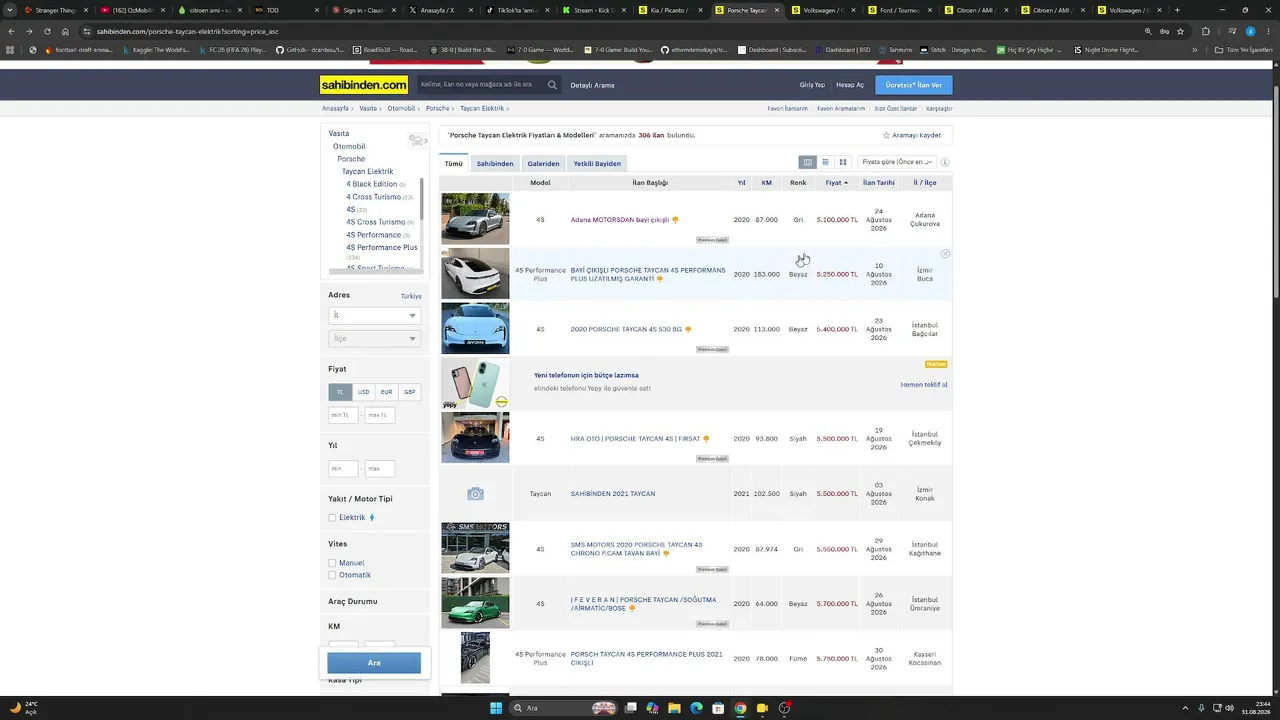Open Giriş Yap login link
This screenshot has height=720, width=1280.
point(812,85)
